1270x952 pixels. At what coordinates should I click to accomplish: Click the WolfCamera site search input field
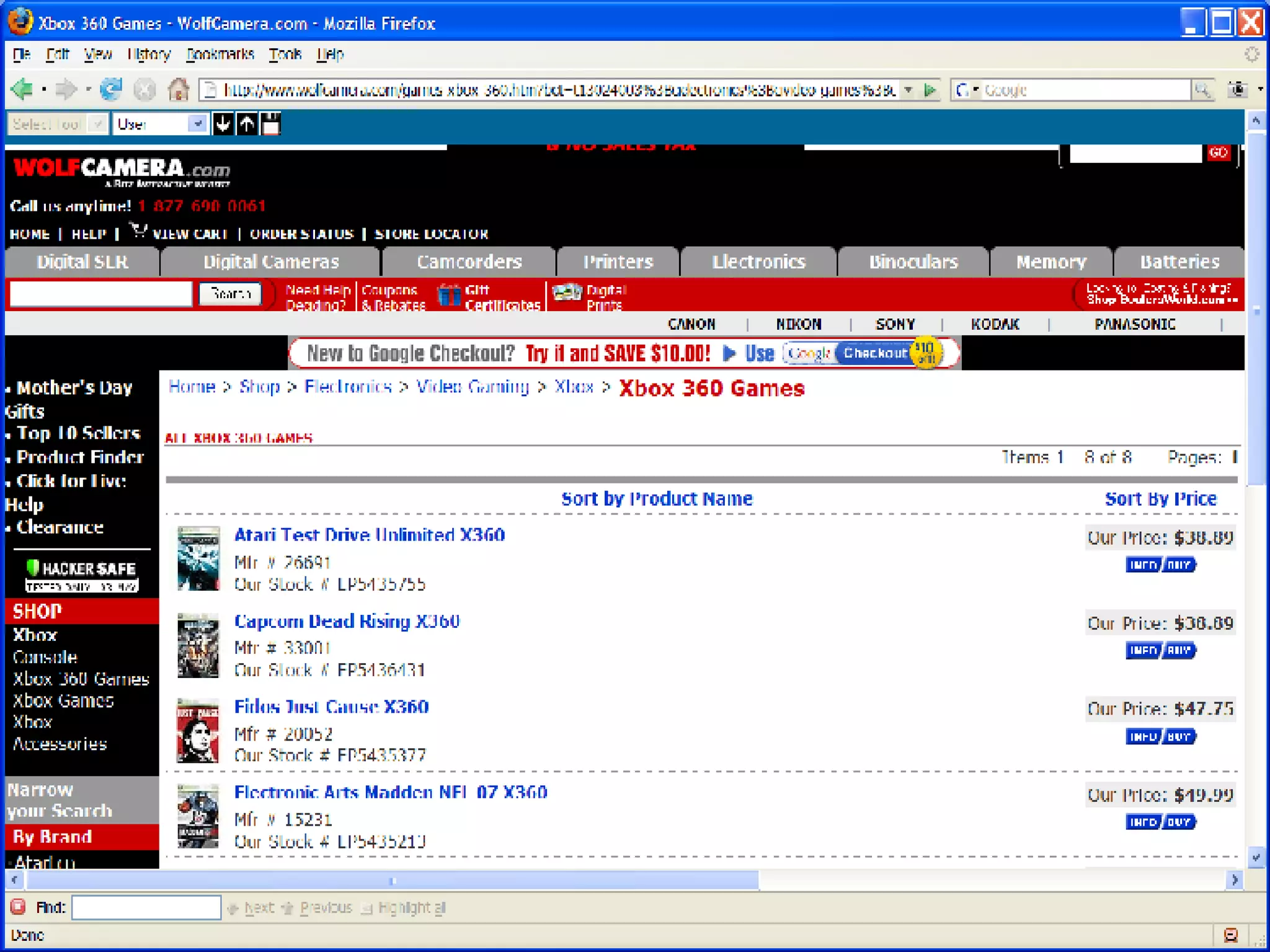pyautogui.click(x=101, y=294)
